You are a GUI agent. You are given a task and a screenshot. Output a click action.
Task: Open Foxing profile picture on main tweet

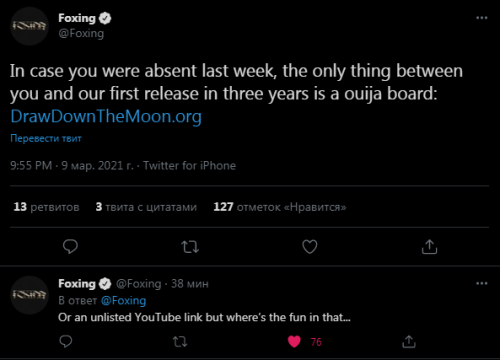(29, 26)
